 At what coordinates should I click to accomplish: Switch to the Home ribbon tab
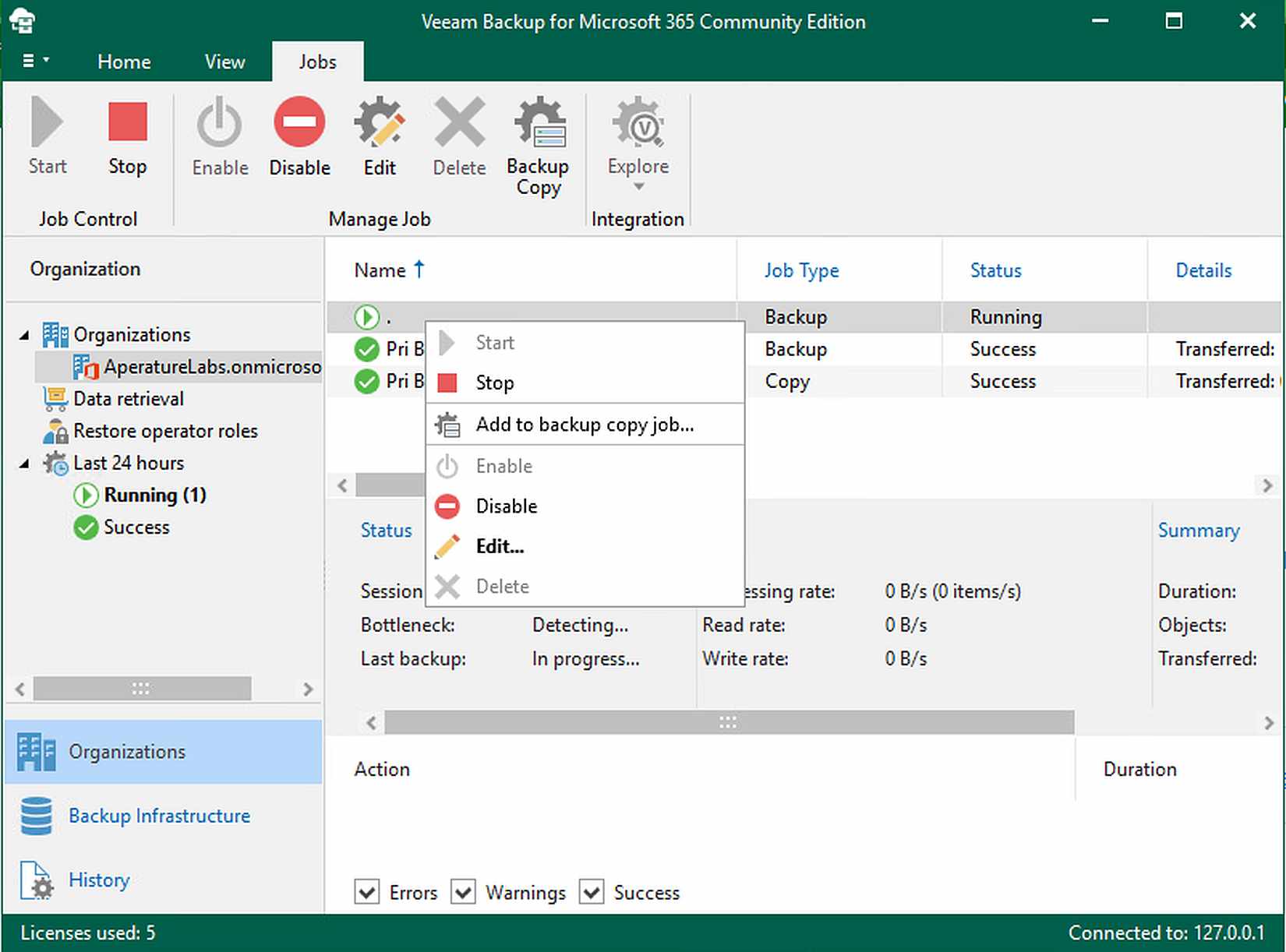point(124,62)
